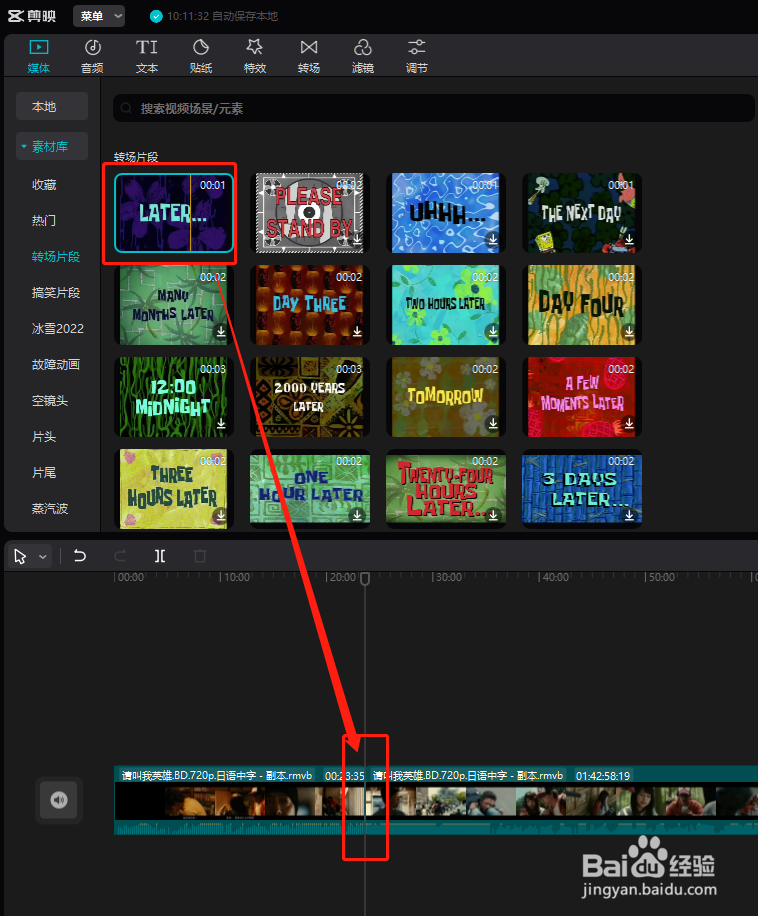Screen dimensions: 758x916
Task: Select the 转场片段 category
Action: [55, 256]
